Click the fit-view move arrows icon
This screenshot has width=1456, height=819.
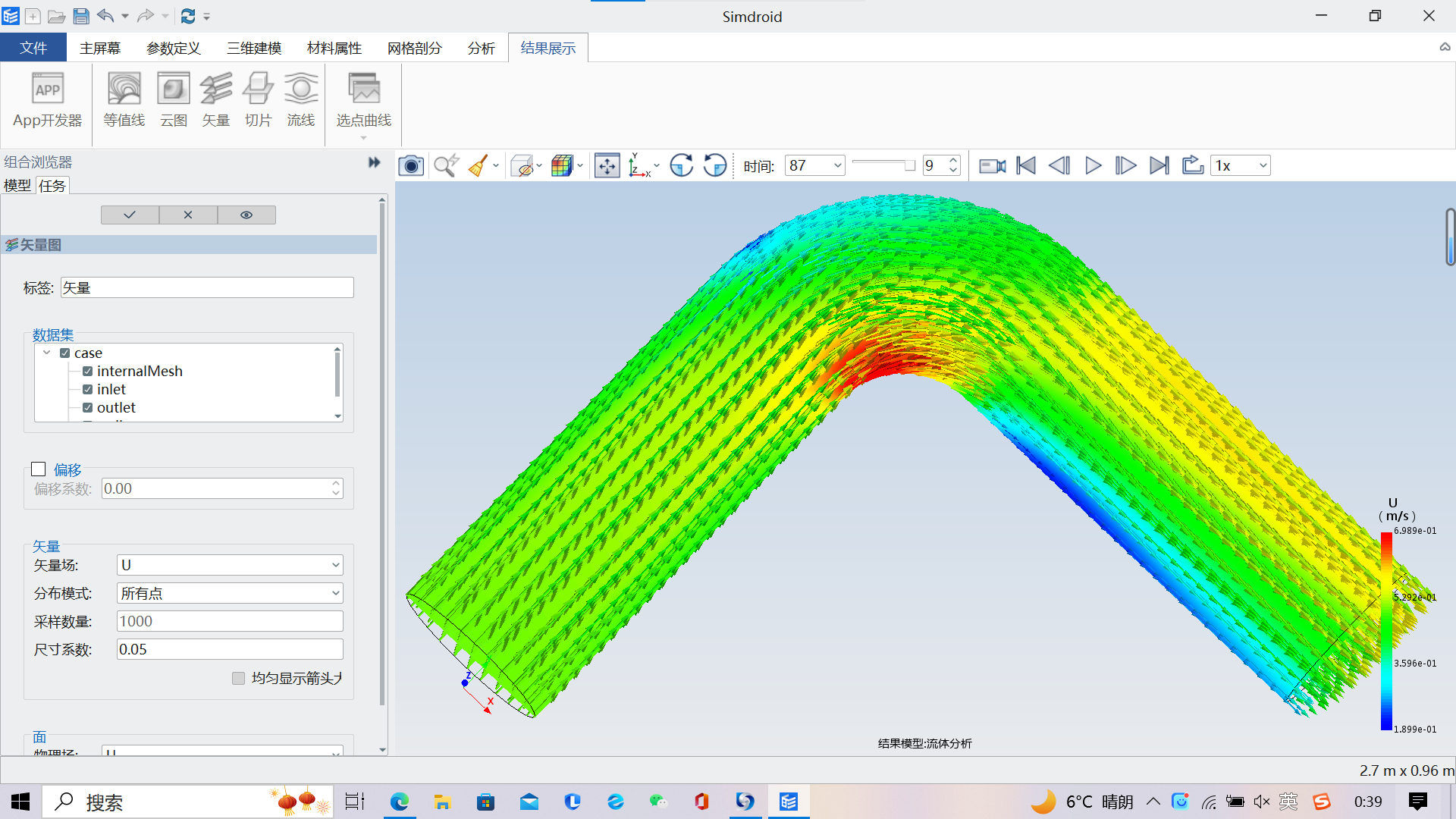coord(607,165)
